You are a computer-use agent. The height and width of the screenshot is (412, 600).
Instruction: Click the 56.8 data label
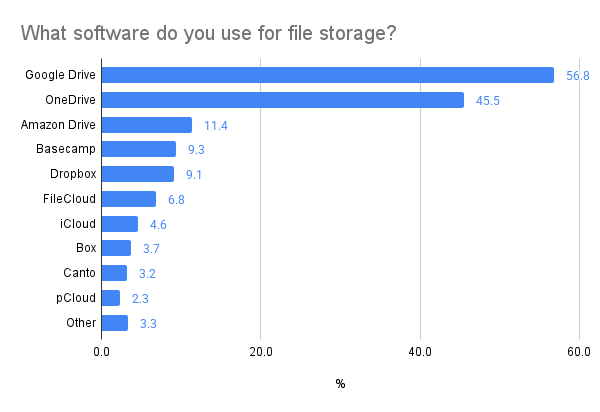coord(578,76)
